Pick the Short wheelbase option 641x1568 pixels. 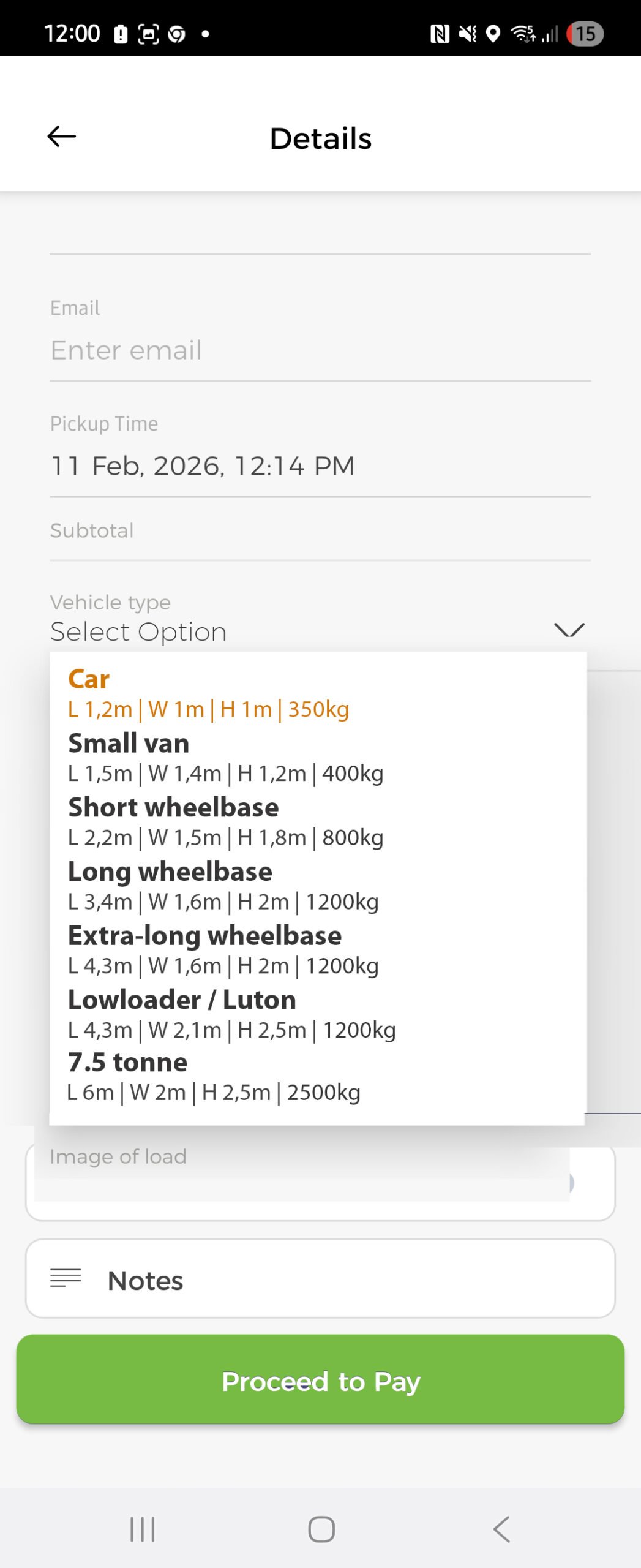point(225,822)
